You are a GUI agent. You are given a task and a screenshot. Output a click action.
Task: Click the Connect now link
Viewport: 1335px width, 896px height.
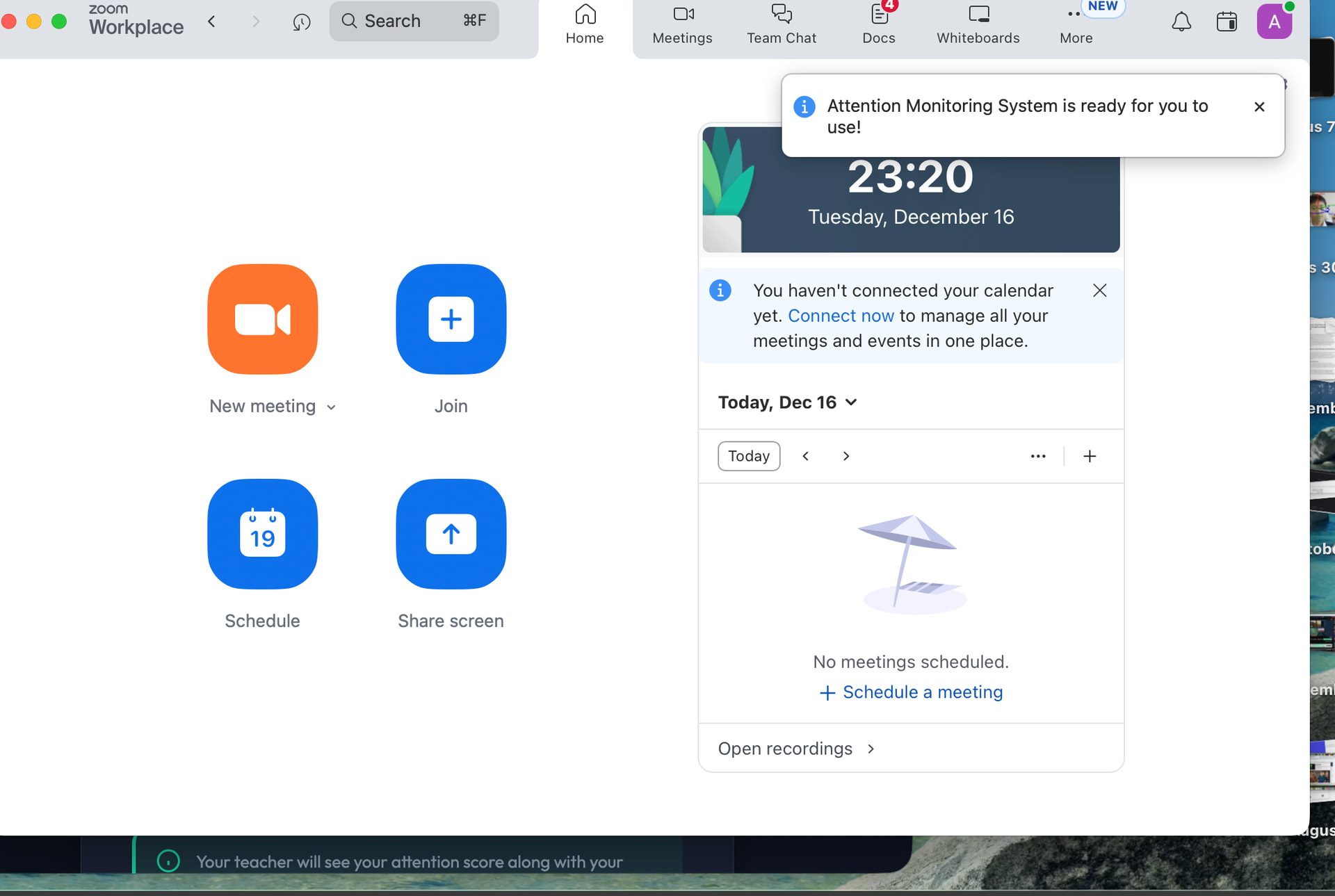coord(841,316)
